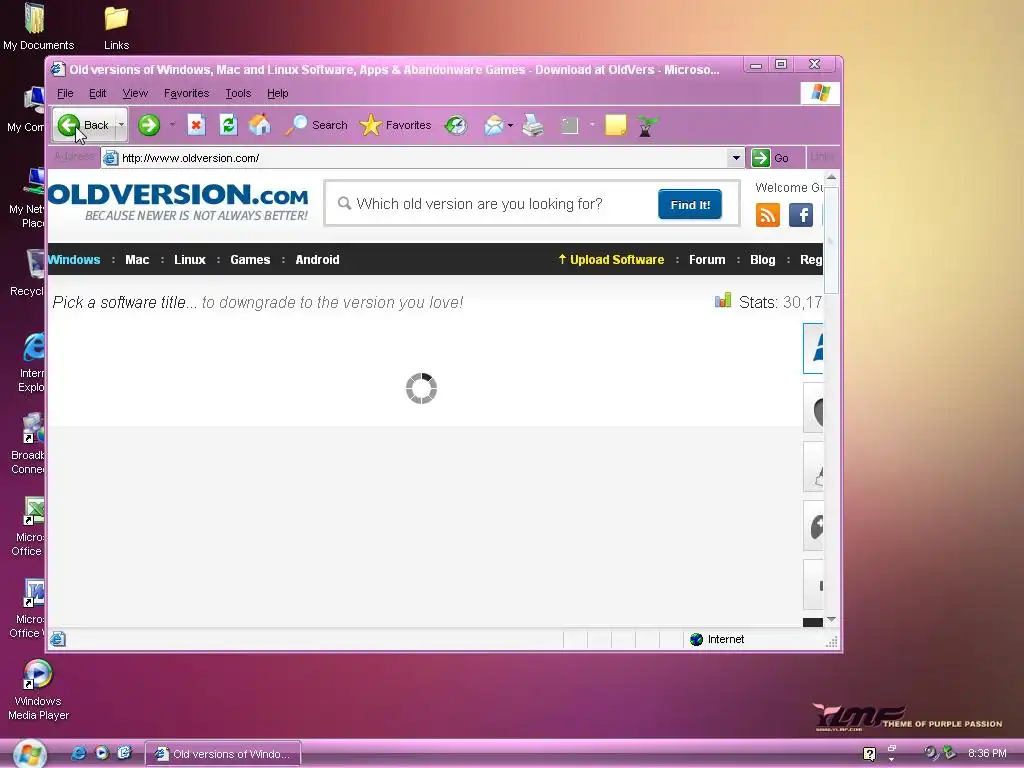Click the Internet Explorer quick launch icon
This screenshot has width=1024, height=768.
tap(78, 753)
